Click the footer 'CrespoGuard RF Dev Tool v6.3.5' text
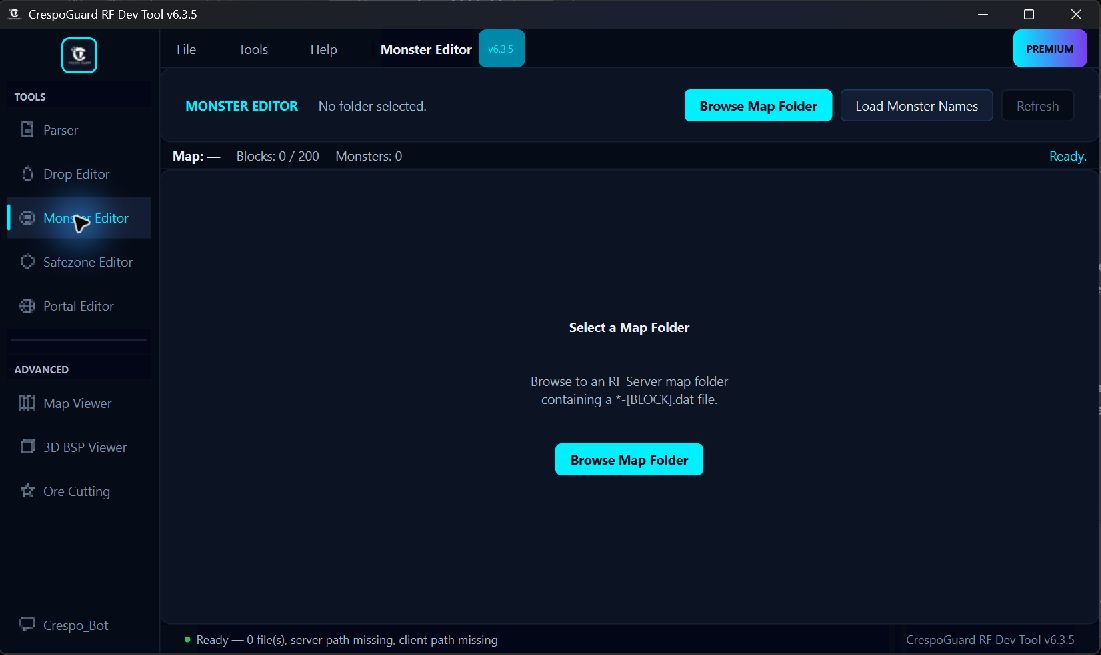Screen dimensions: 1101x655 tap(989, 640)
